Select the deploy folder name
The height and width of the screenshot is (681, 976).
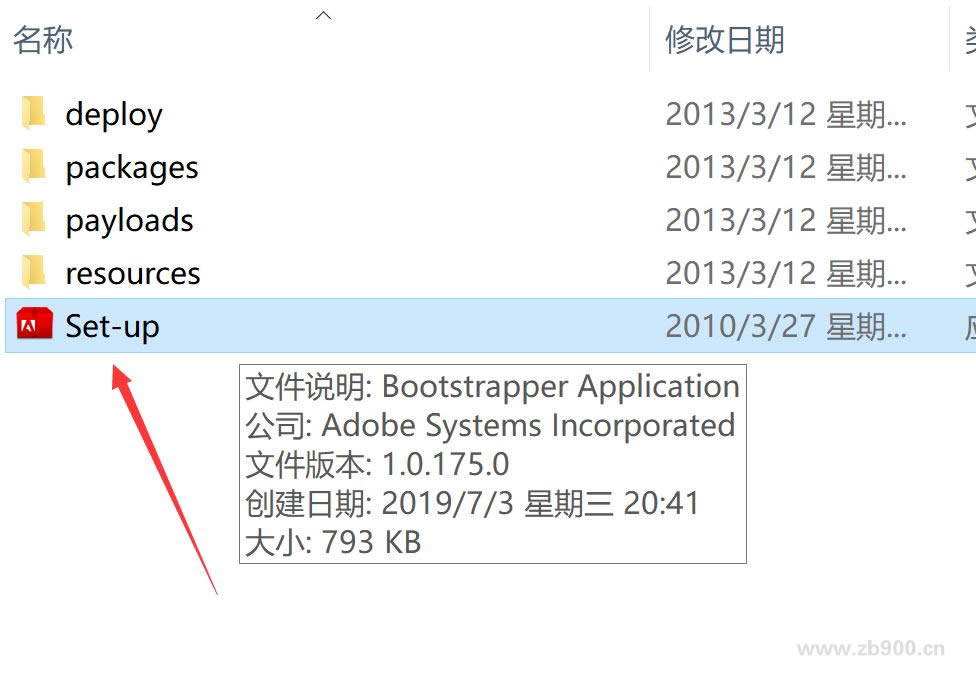(114, 115)
